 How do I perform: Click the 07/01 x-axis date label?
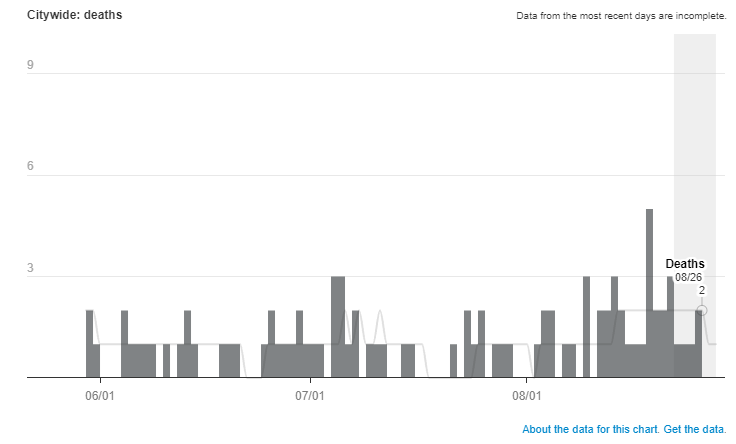pos(310,396)
